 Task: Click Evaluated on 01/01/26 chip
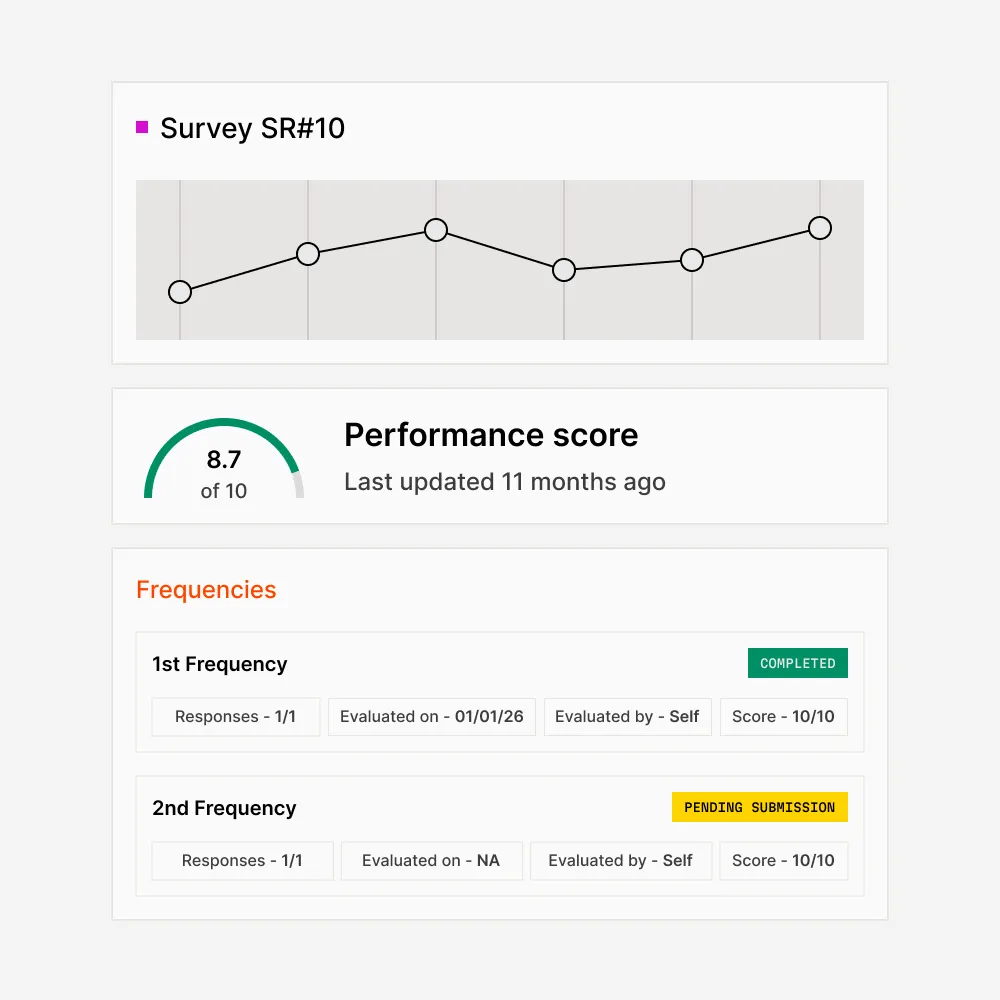[x=432, y=717]
